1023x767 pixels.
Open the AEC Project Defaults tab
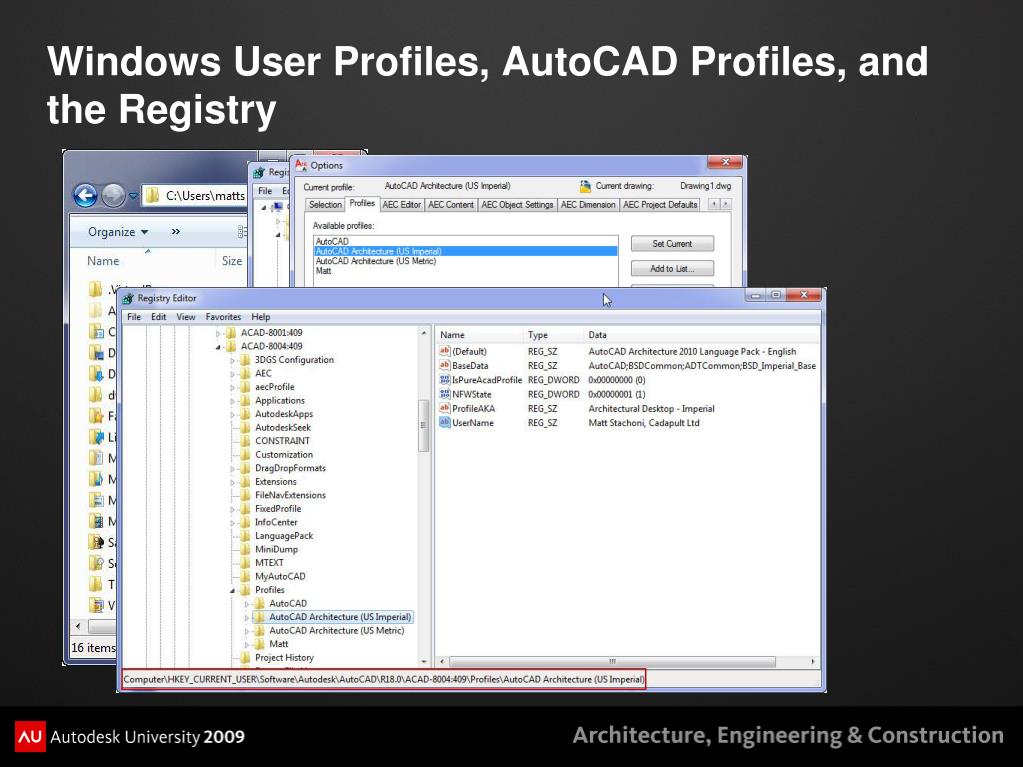coord(660,205)
